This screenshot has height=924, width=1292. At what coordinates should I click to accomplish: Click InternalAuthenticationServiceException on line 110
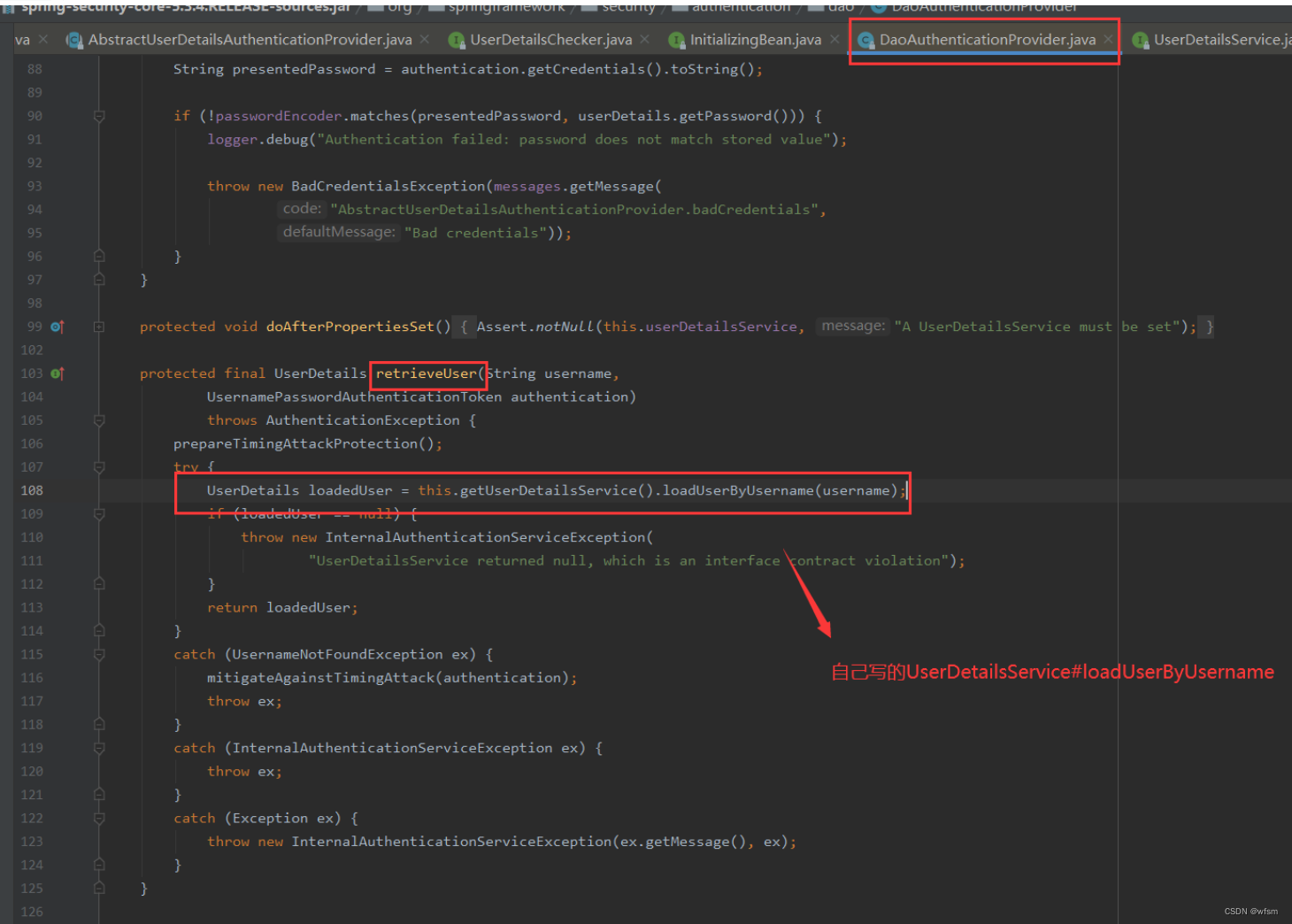(x=485, y=537)
